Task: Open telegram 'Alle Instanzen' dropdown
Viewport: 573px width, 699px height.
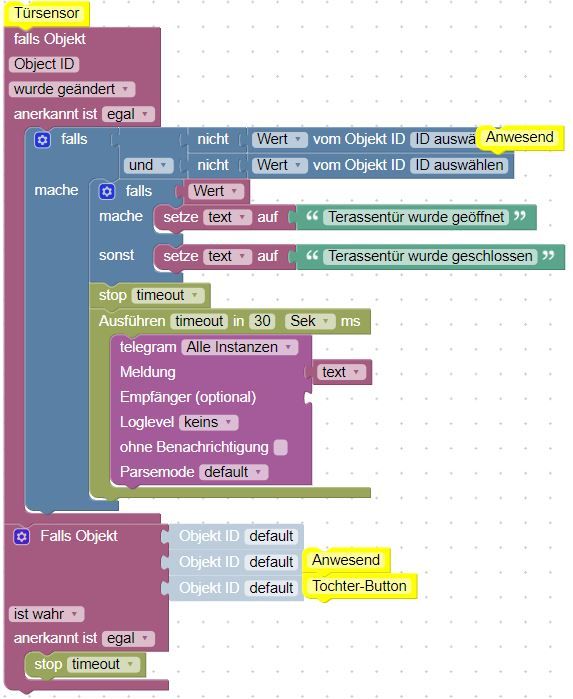Action: tap(239, 347)
